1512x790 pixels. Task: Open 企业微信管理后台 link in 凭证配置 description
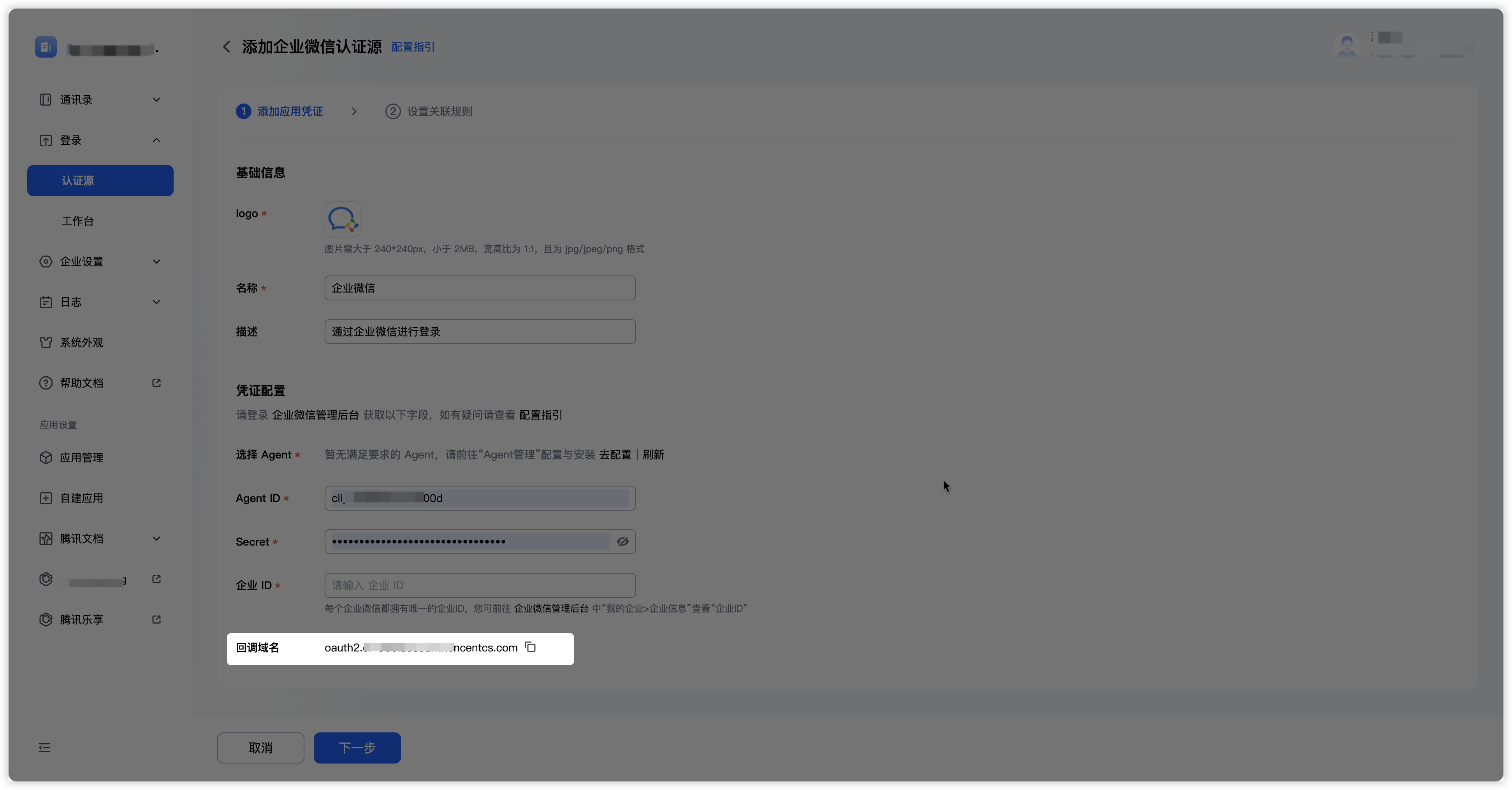click(x=316, y=415)
